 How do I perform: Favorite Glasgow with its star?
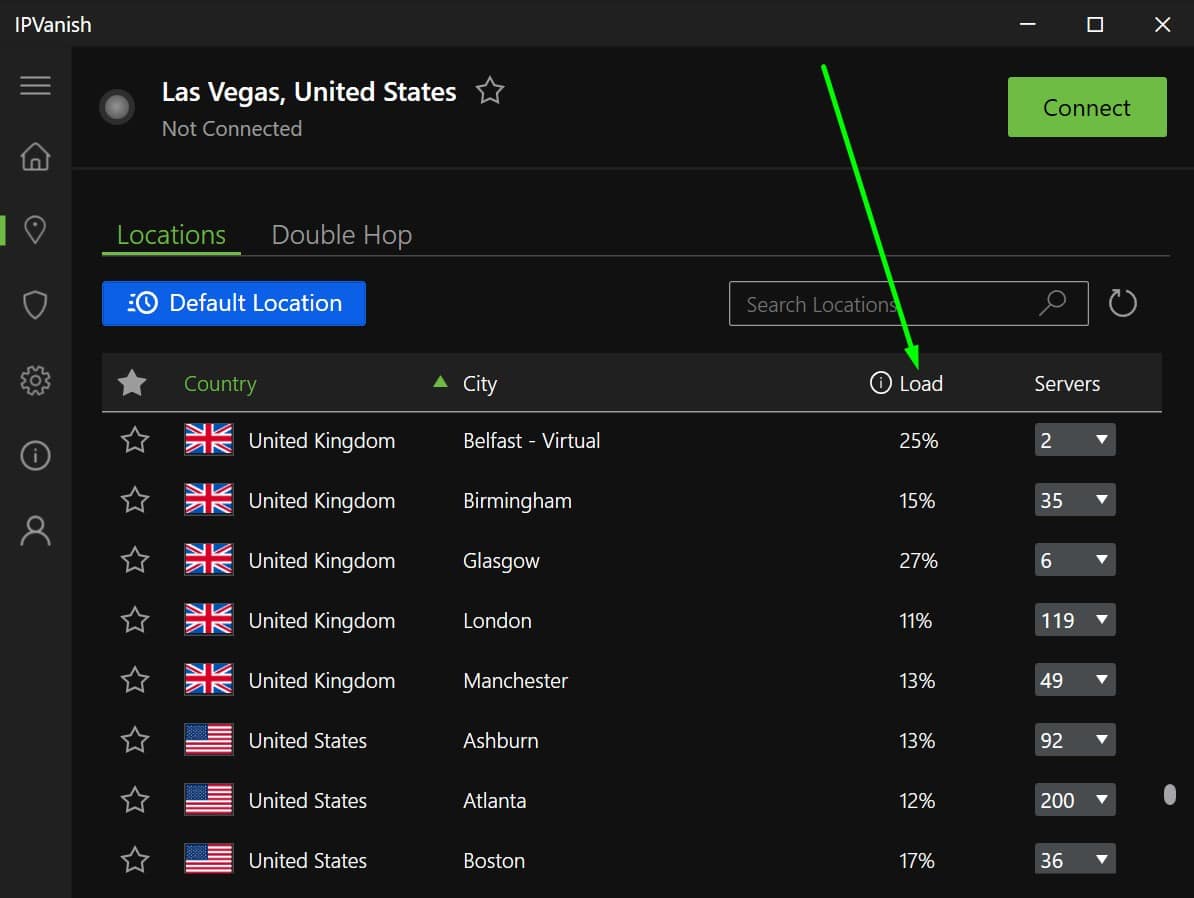click(135, 560)
